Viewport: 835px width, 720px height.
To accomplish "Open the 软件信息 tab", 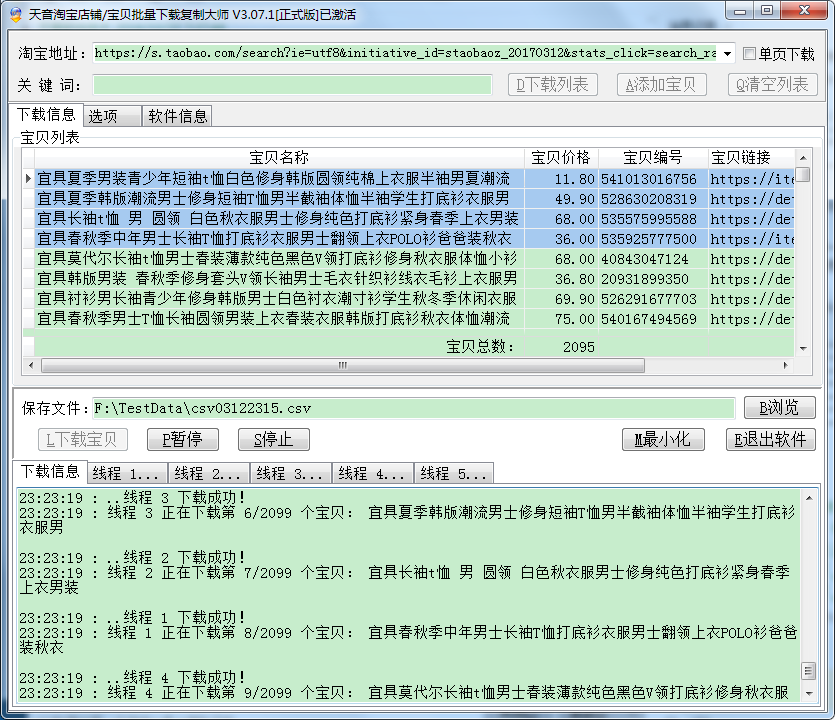I will point(177,116).
